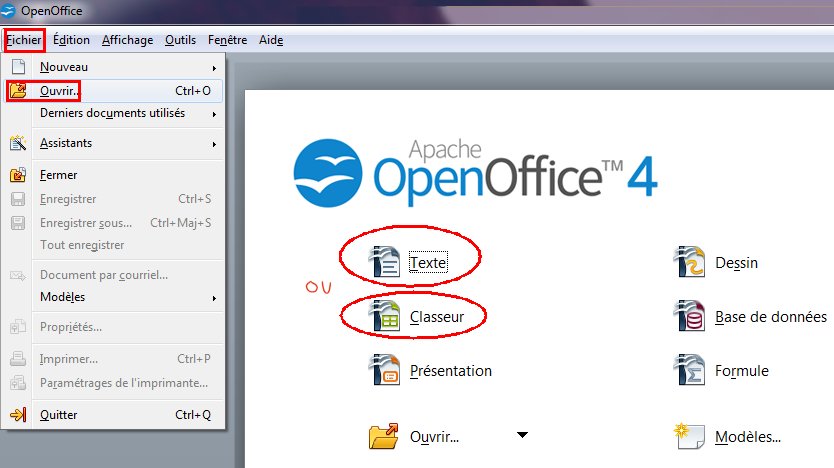Open the Affichage menu
This screenshot has width=834, height=468.
click(127, 40)
